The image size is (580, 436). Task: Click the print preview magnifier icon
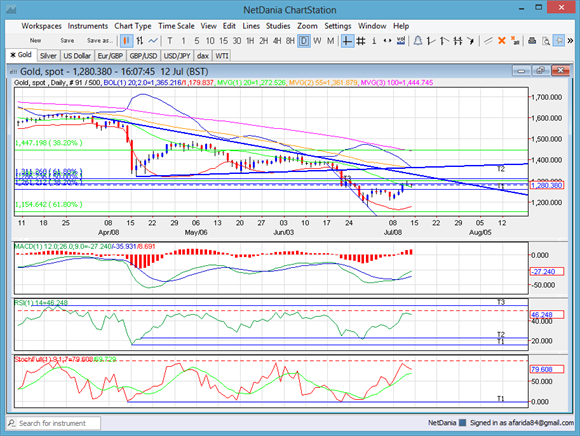546,41
